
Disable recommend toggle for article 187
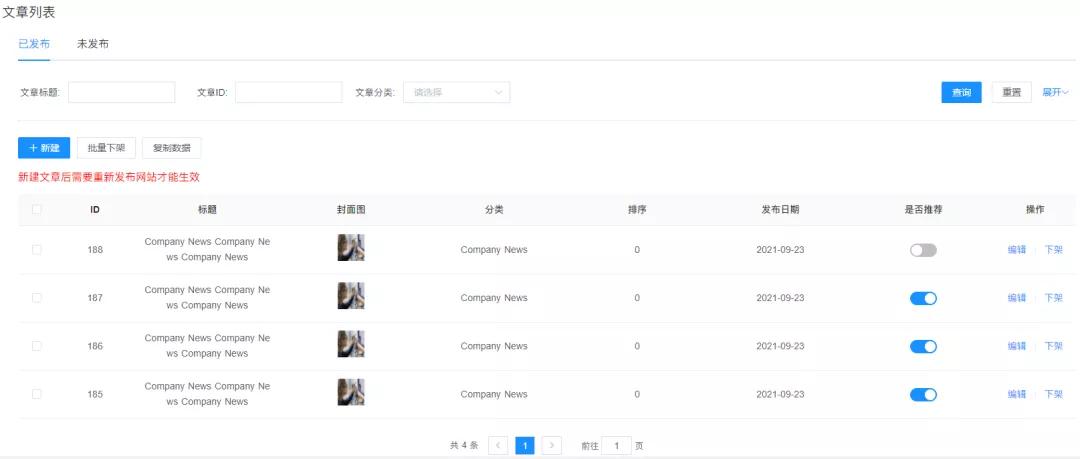click(923, 298)
